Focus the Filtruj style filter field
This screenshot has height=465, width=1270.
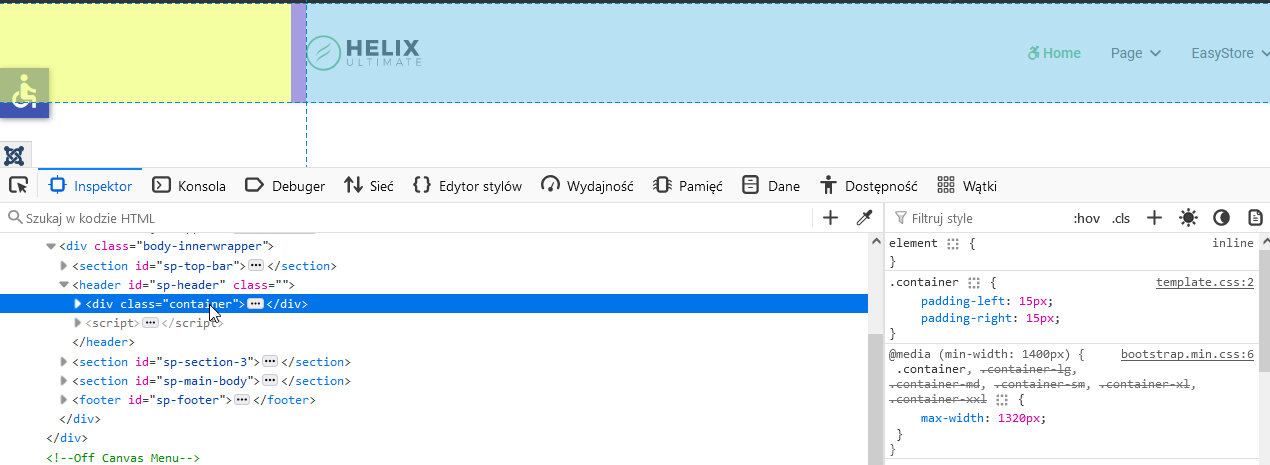pyautogui.click(x=976, y=217)
